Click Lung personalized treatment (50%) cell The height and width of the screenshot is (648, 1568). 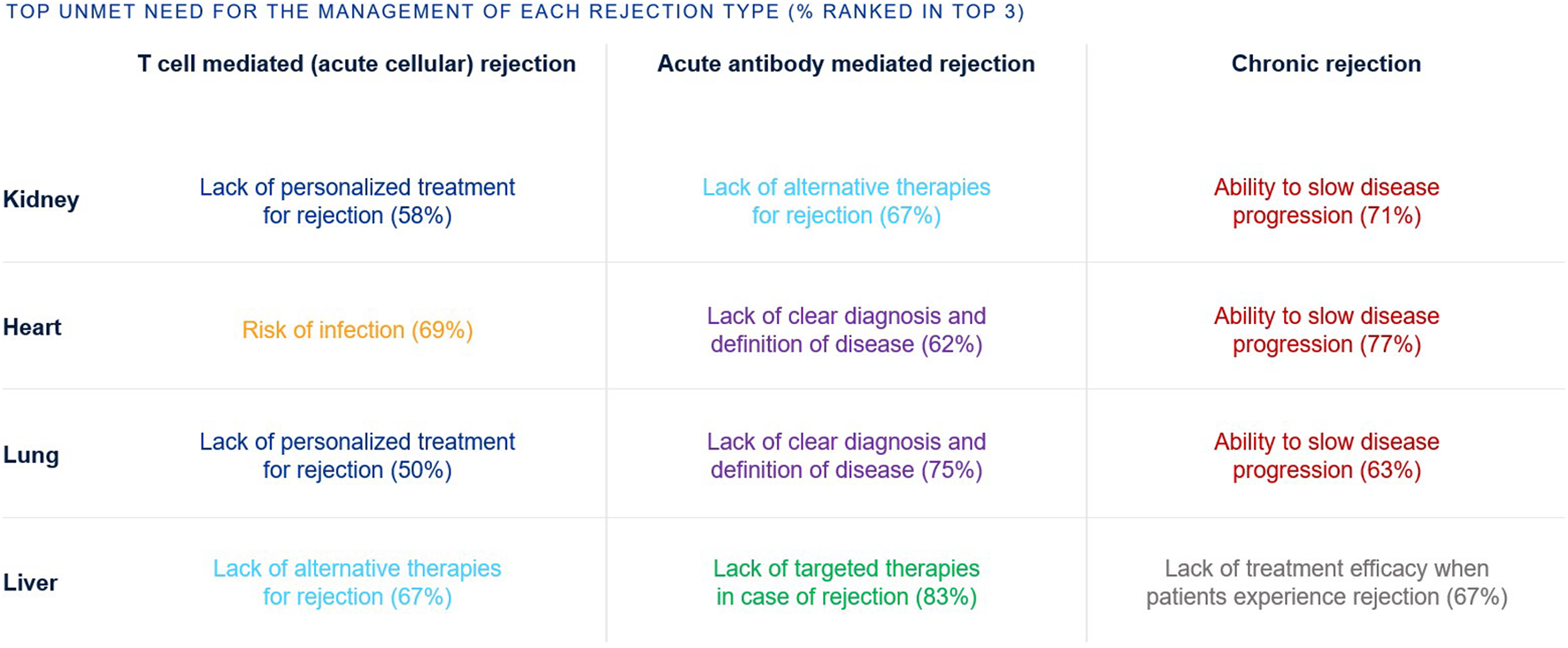[357, 456]
